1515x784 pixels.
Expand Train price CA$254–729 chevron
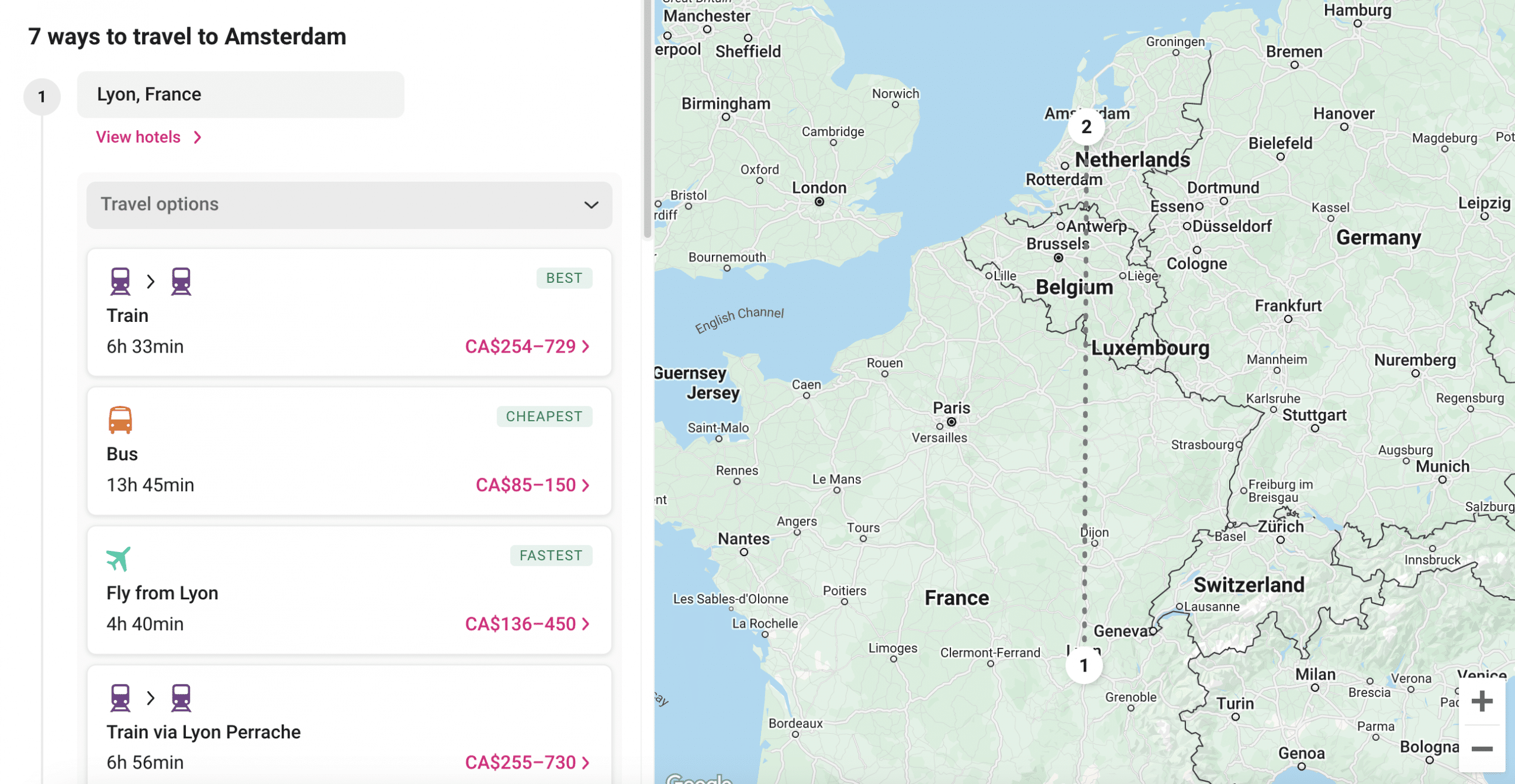tap(585, 347)
